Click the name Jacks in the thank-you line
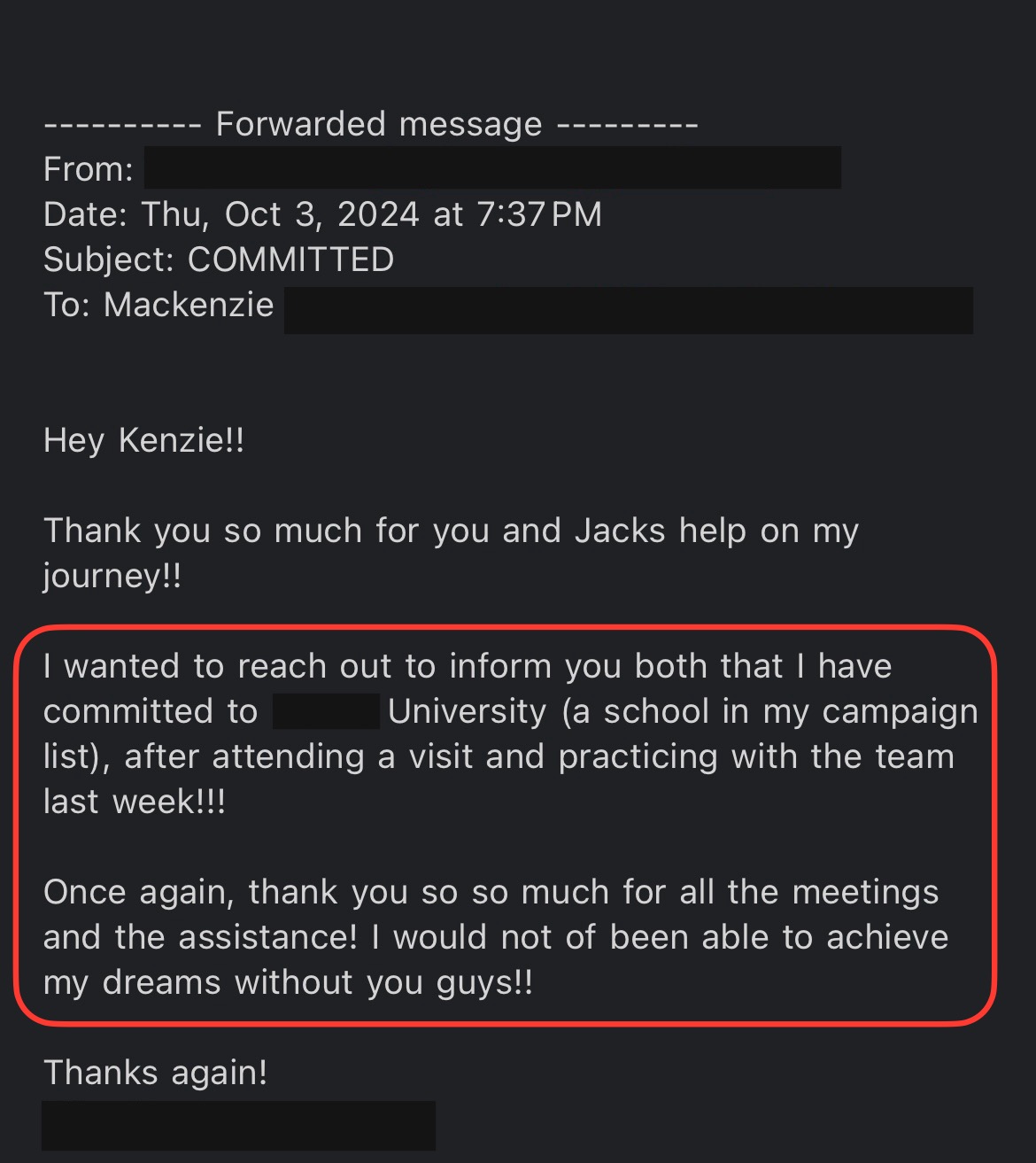 click(620, 531)
